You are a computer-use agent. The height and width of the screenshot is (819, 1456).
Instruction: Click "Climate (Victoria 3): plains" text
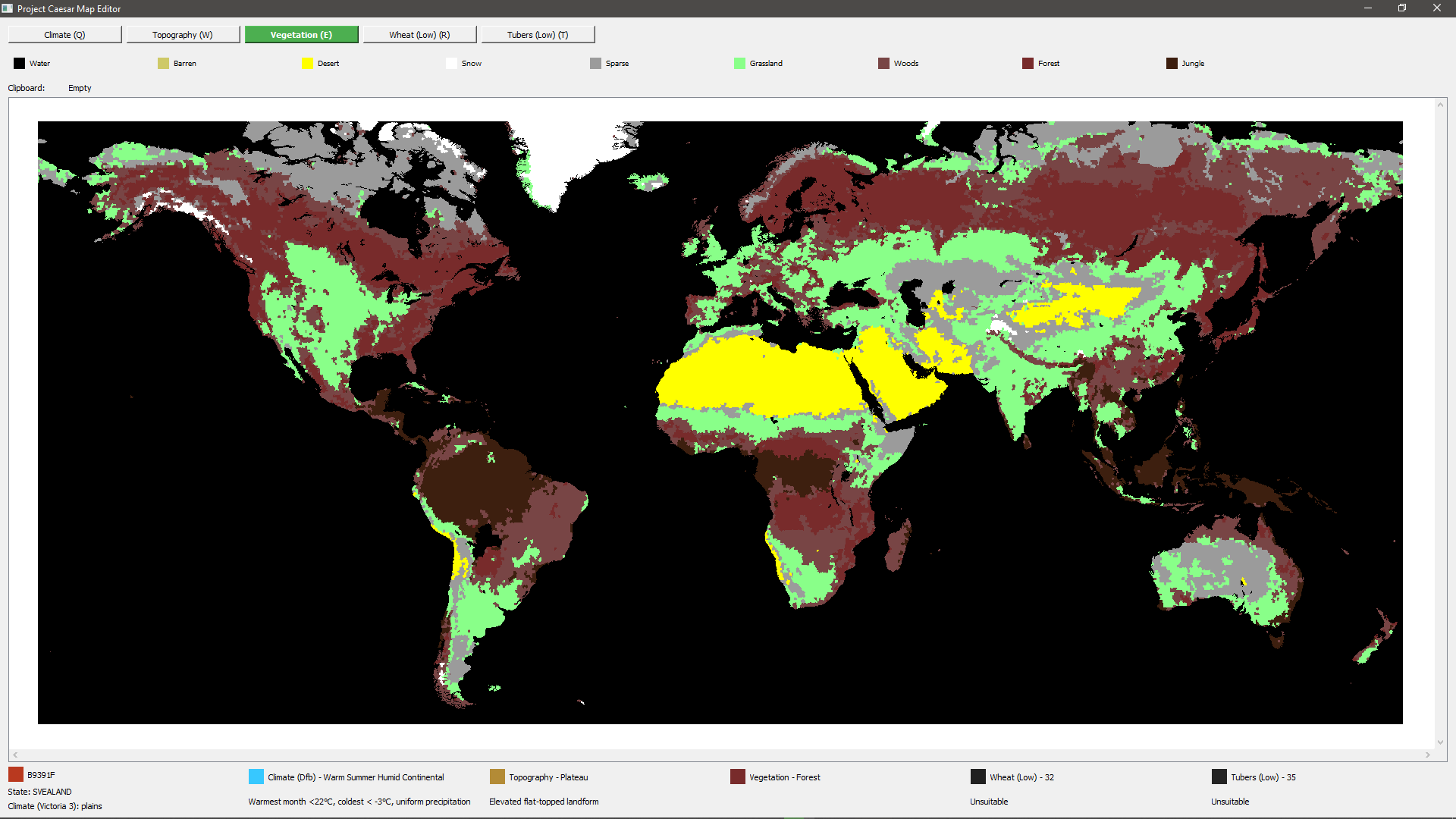(55, 806)
